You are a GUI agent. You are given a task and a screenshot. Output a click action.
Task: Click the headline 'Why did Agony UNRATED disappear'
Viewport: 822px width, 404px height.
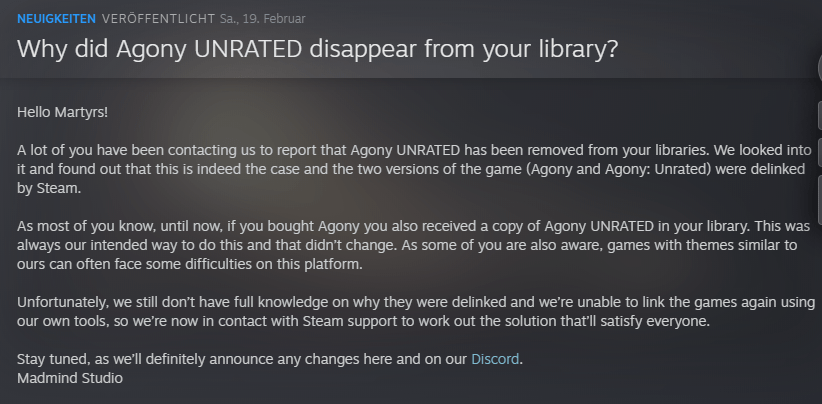point(318,49)
